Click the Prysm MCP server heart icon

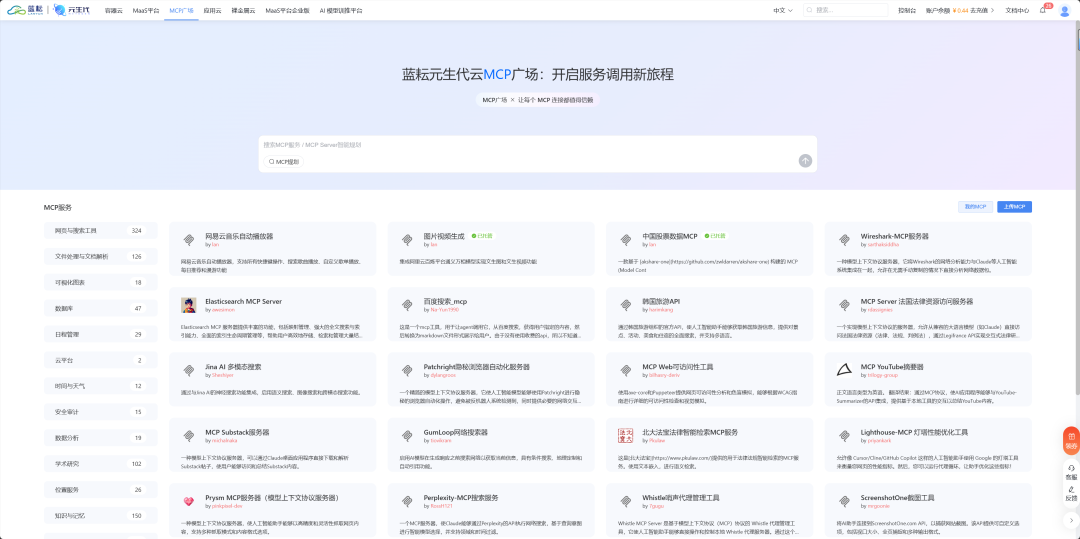pyautogui.click(x=188, y=501)
